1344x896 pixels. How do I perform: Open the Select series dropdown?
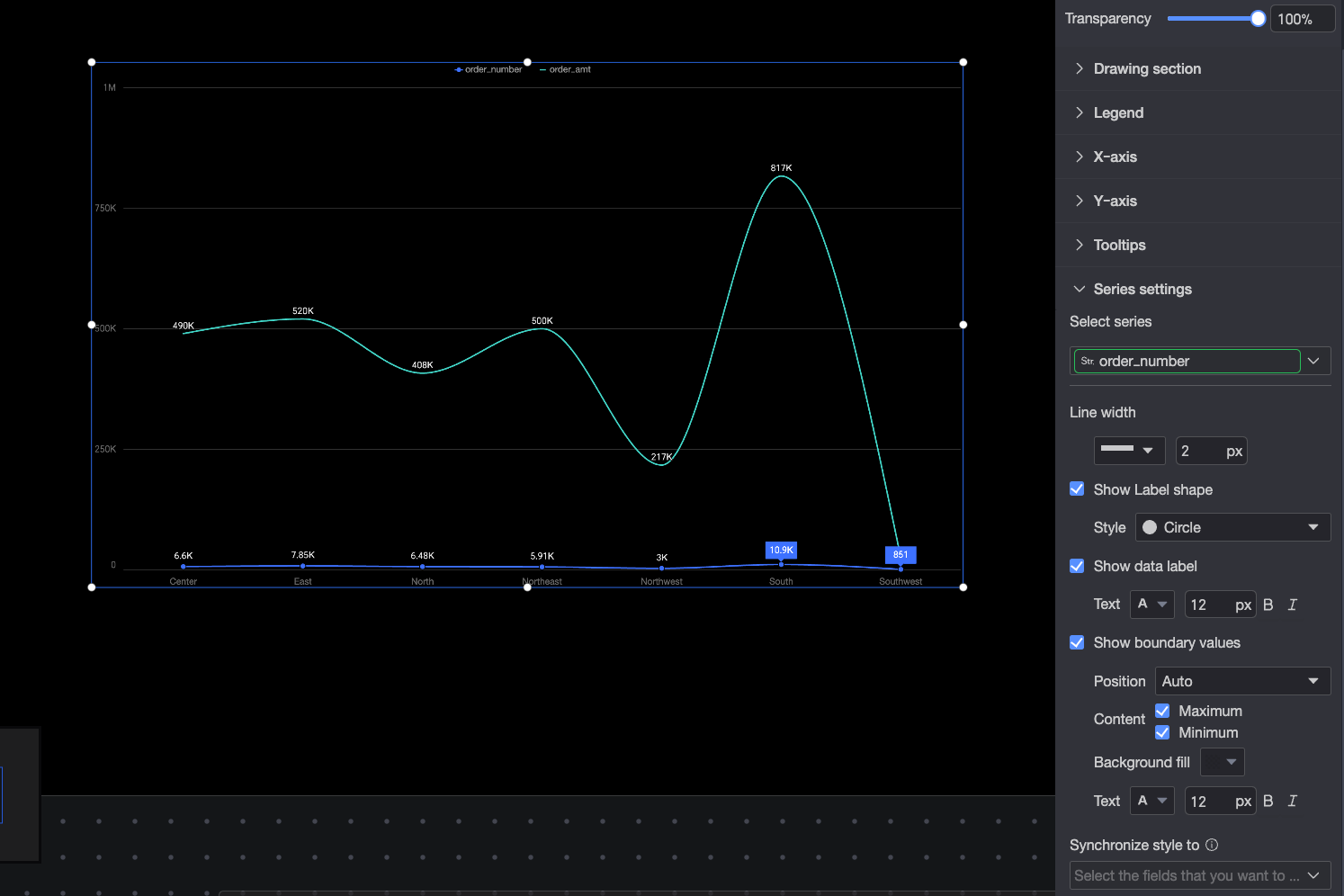1200,361
